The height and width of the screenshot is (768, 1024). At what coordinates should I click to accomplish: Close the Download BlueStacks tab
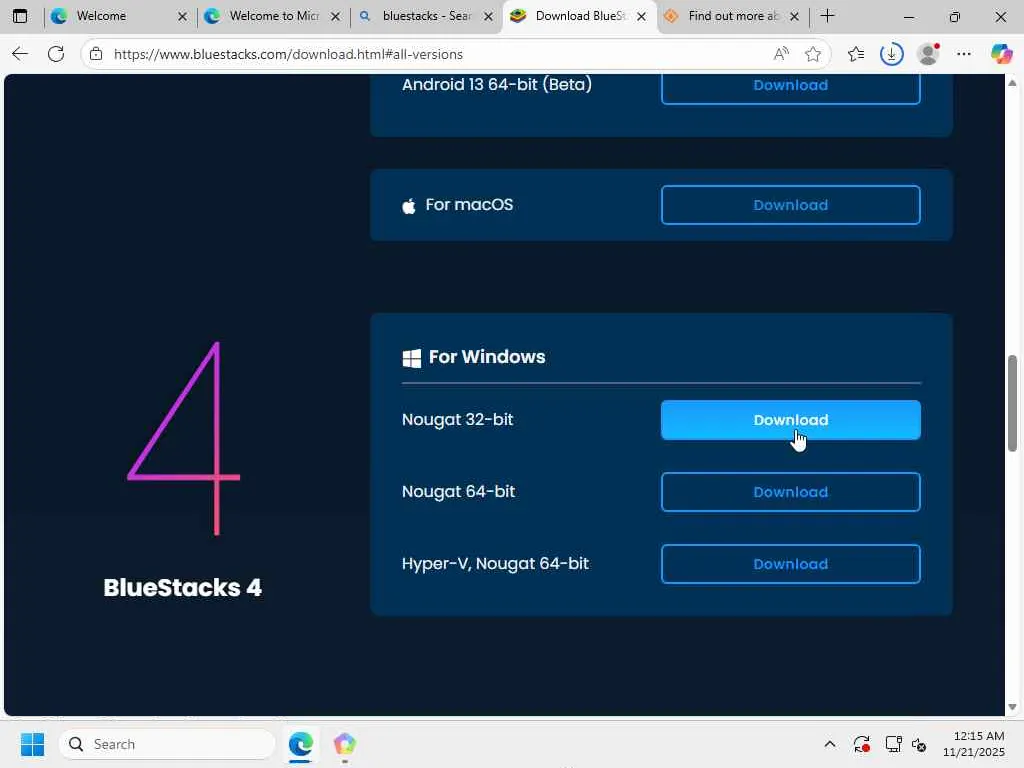(641, 17)
